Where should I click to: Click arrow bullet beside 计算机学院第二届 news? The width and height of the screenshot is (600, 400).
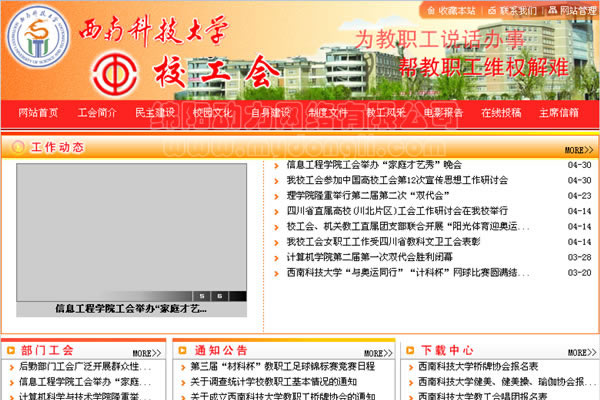tap(276, 258)
